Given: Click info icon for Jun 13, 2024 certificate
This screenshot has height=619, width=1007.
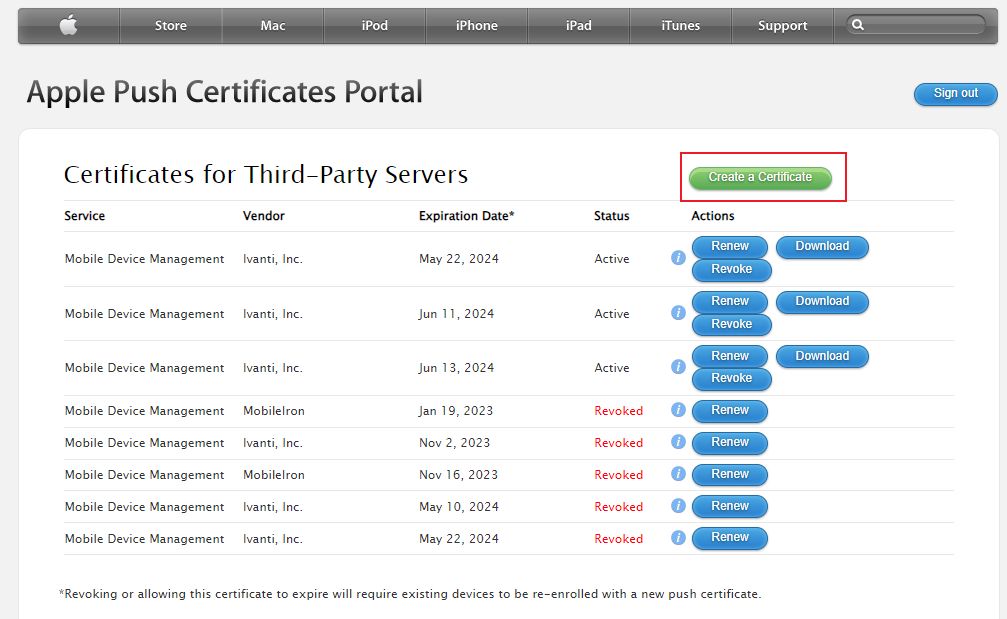Looking at the screenshot, I should point(678,368).
